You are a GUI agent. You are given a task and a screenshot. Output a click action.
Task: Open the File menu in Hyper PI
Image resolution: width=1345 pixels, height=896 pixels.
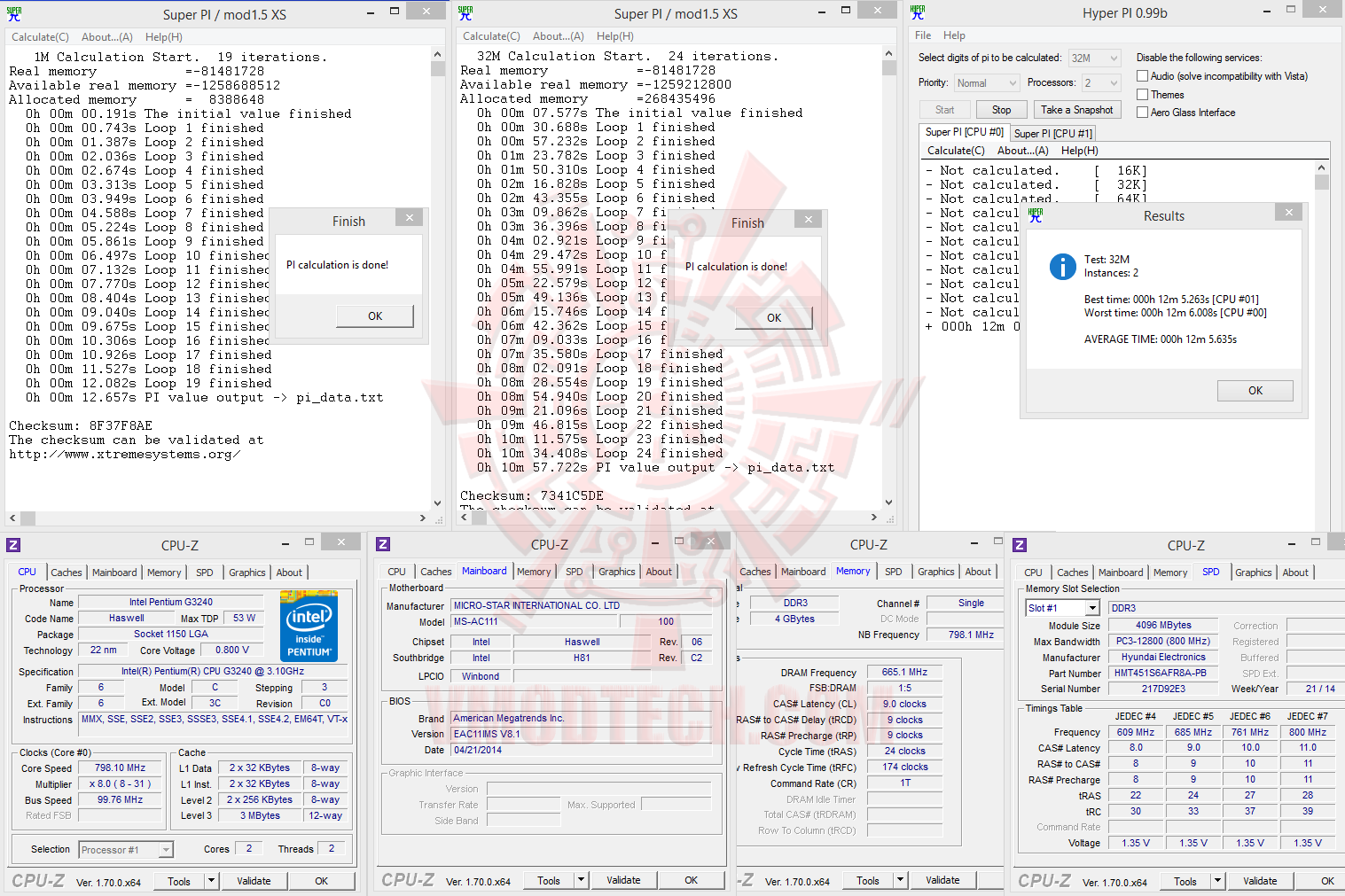coord(923,35)
